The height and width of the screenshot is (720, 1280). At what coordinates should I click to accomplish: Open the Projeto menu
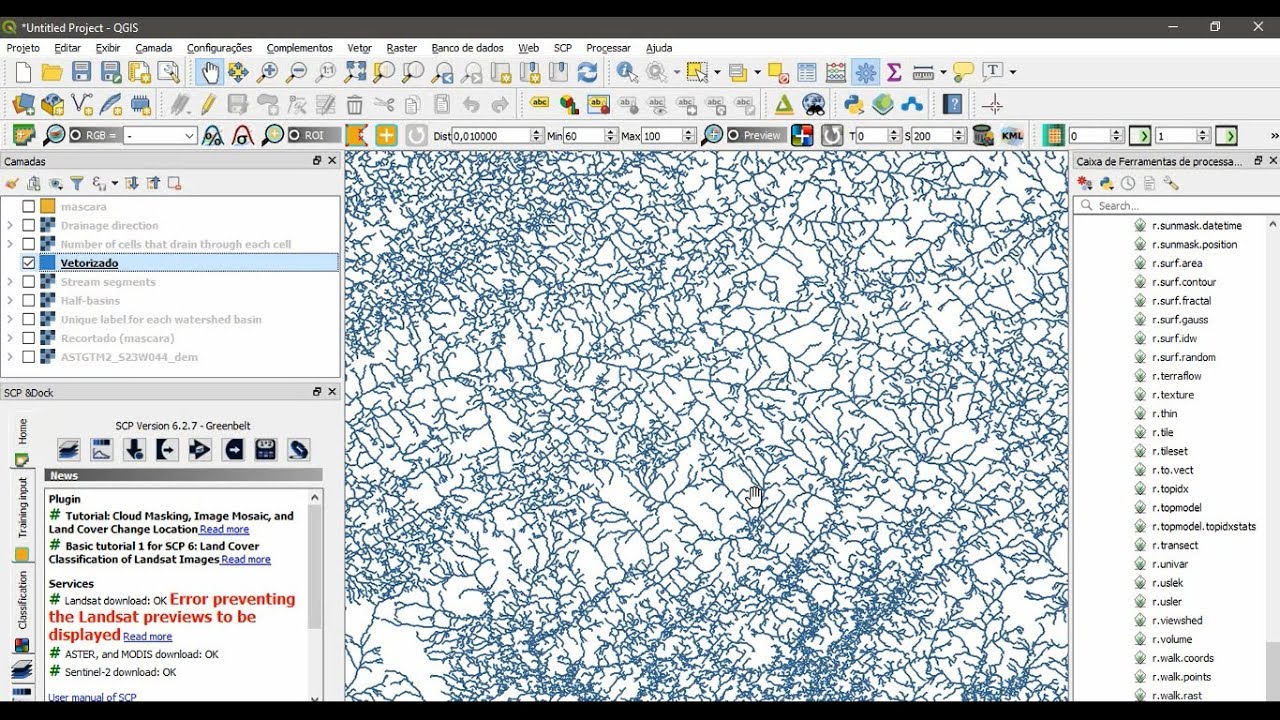pos(23,48)
